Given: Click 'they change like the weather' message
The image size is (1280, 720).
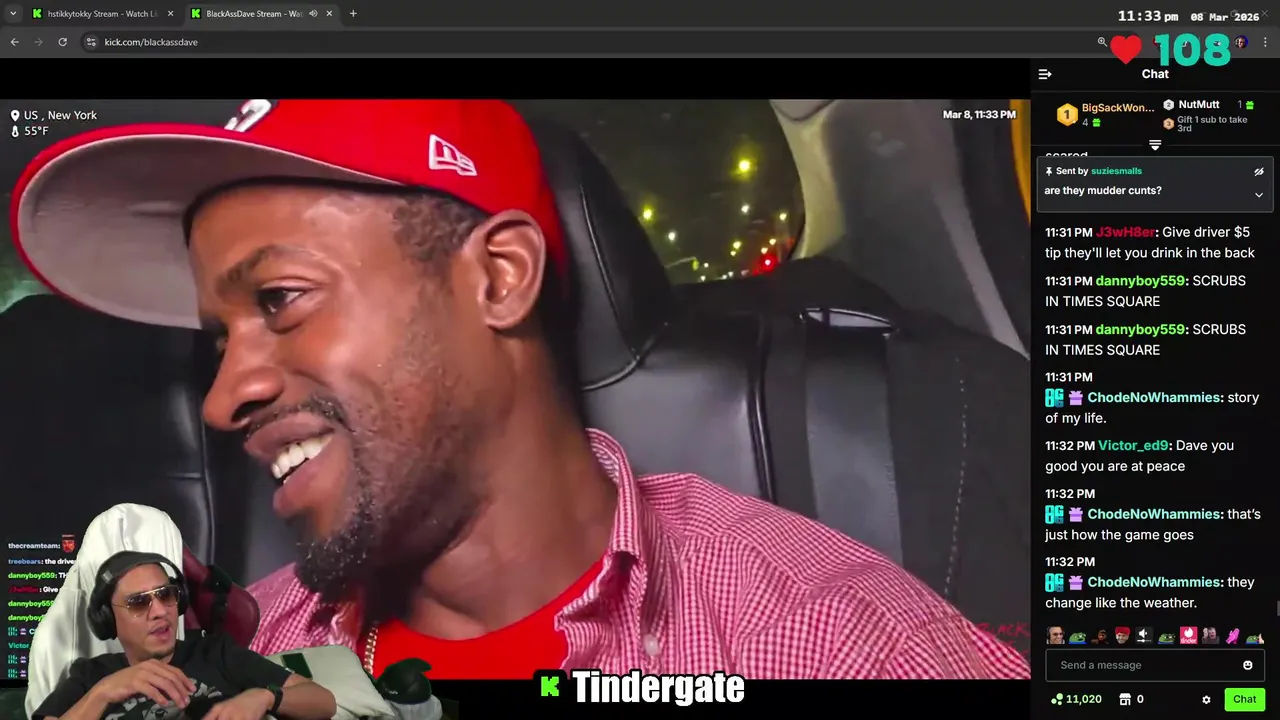Looking at the screenshot, I should [1150, 592].
